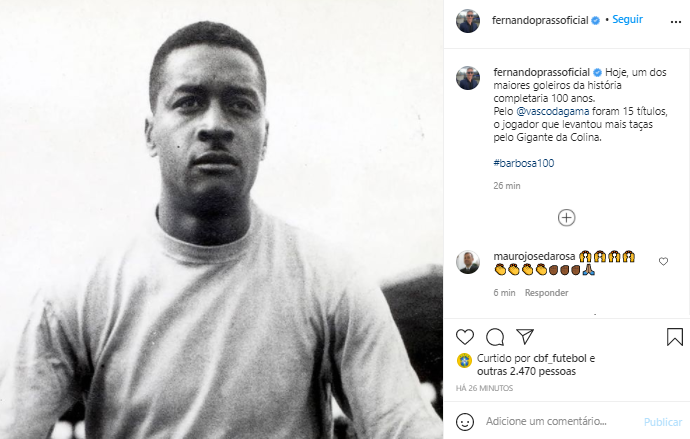
Task: Share the post with the paper plane icon
Action: 525,337
